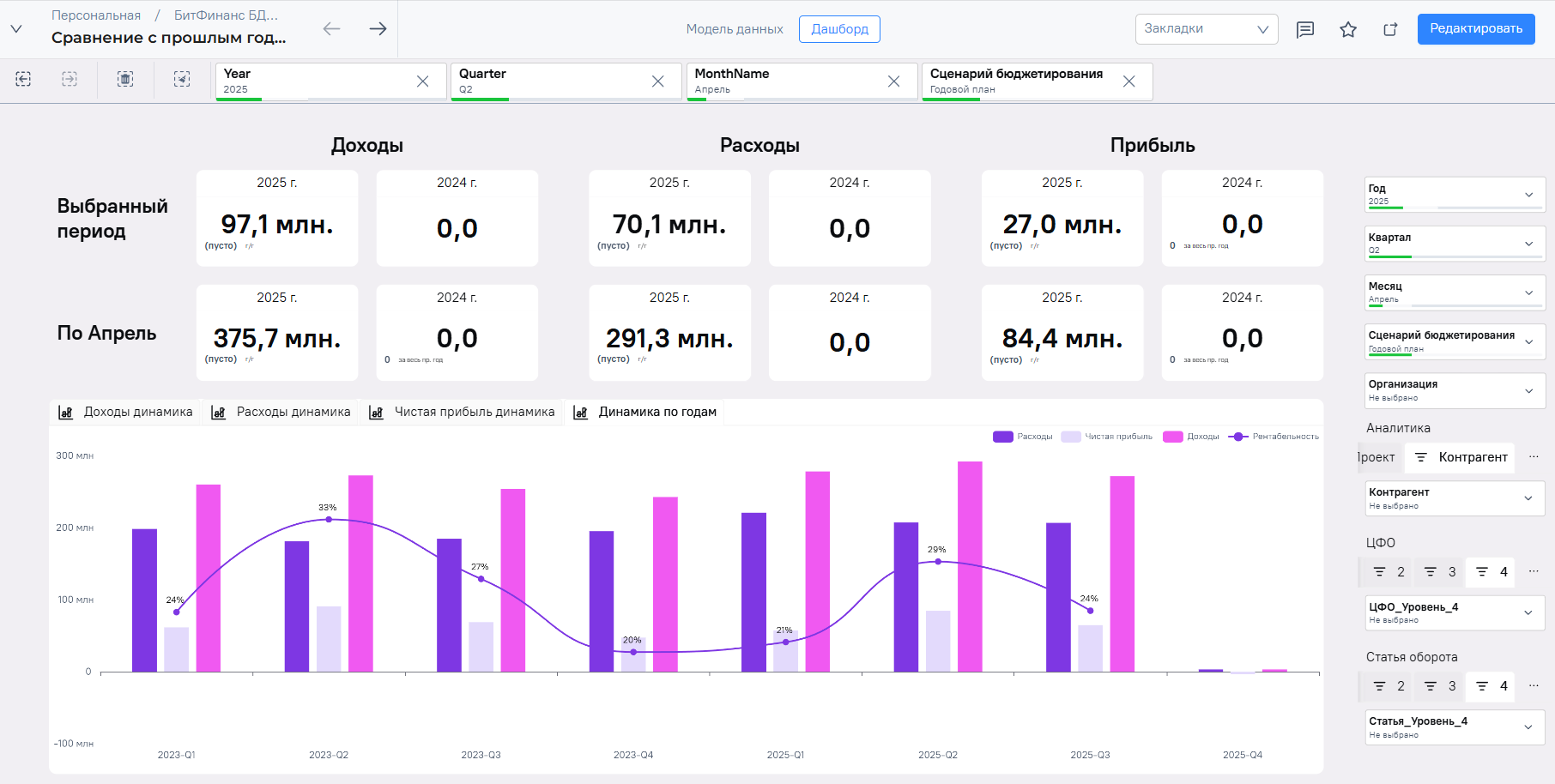The width and height of the screenshot is (1555, 784).
Task: Remove the Quarter Q2 filter
Action: (x=658, y=81)
